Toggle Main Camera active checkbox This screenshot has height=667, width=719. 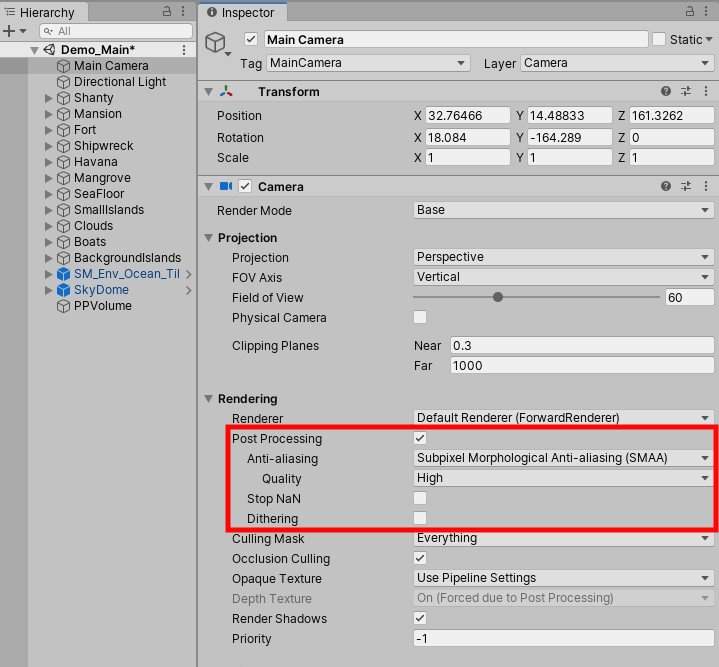click(251, 39)
